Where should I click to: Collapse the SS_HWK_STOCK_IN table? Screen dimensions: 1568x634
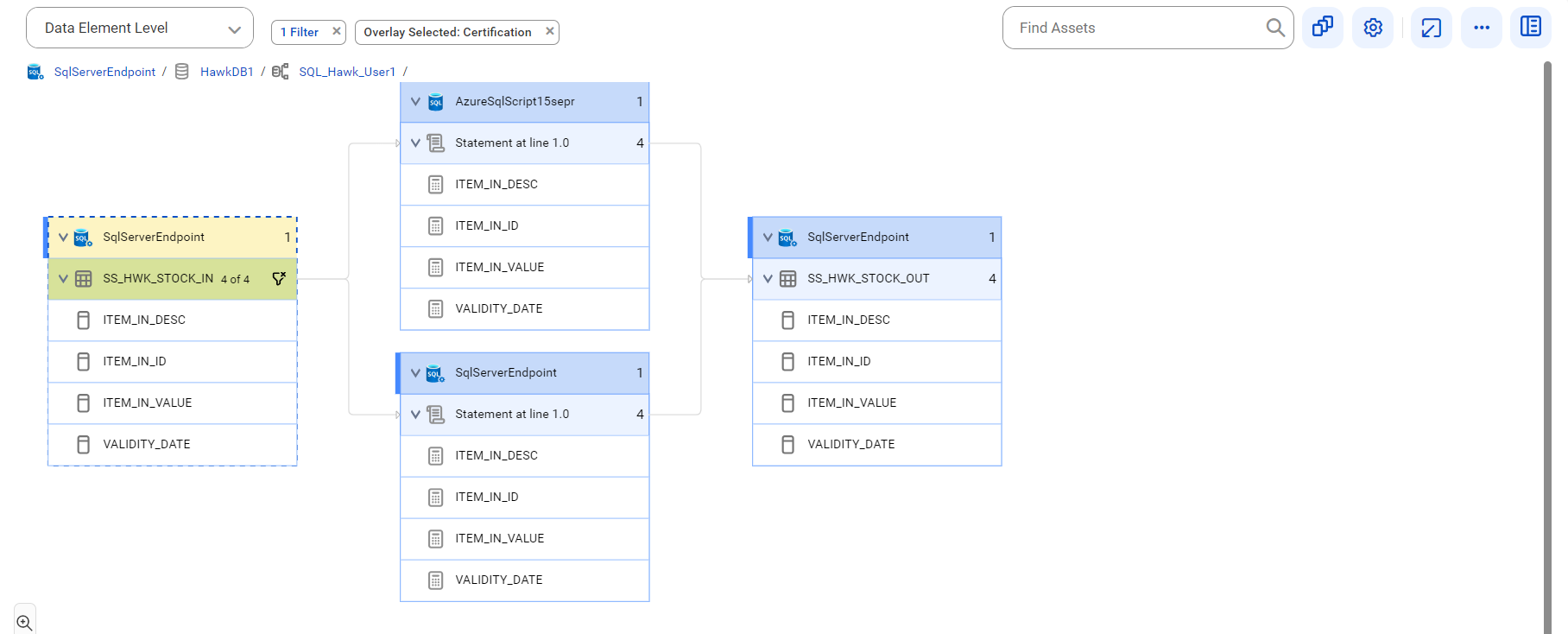63,279
